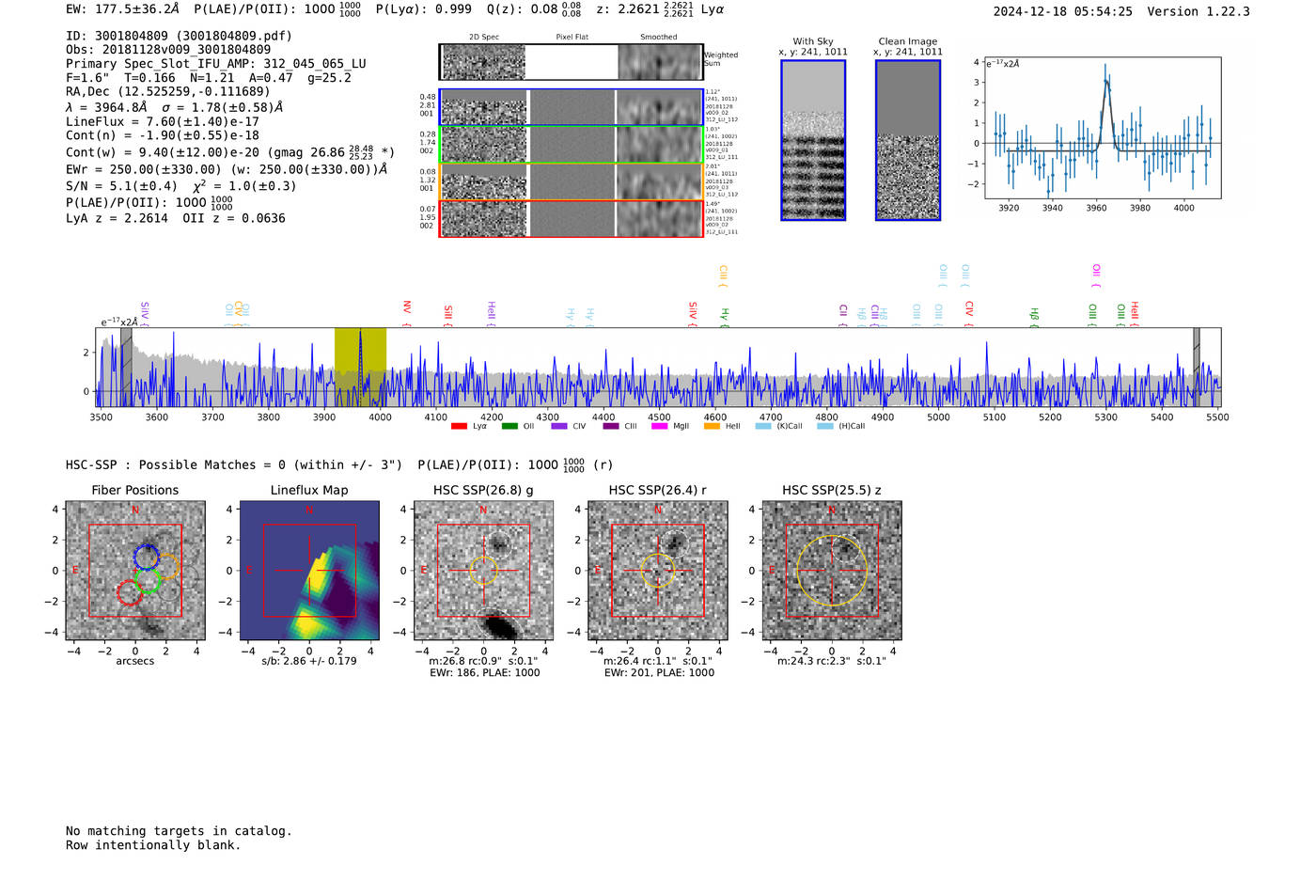Viewport: 1316px width, 896px height.
Task: Click the green fiber circle in Fiber Positions
Action: coord(148,580)
